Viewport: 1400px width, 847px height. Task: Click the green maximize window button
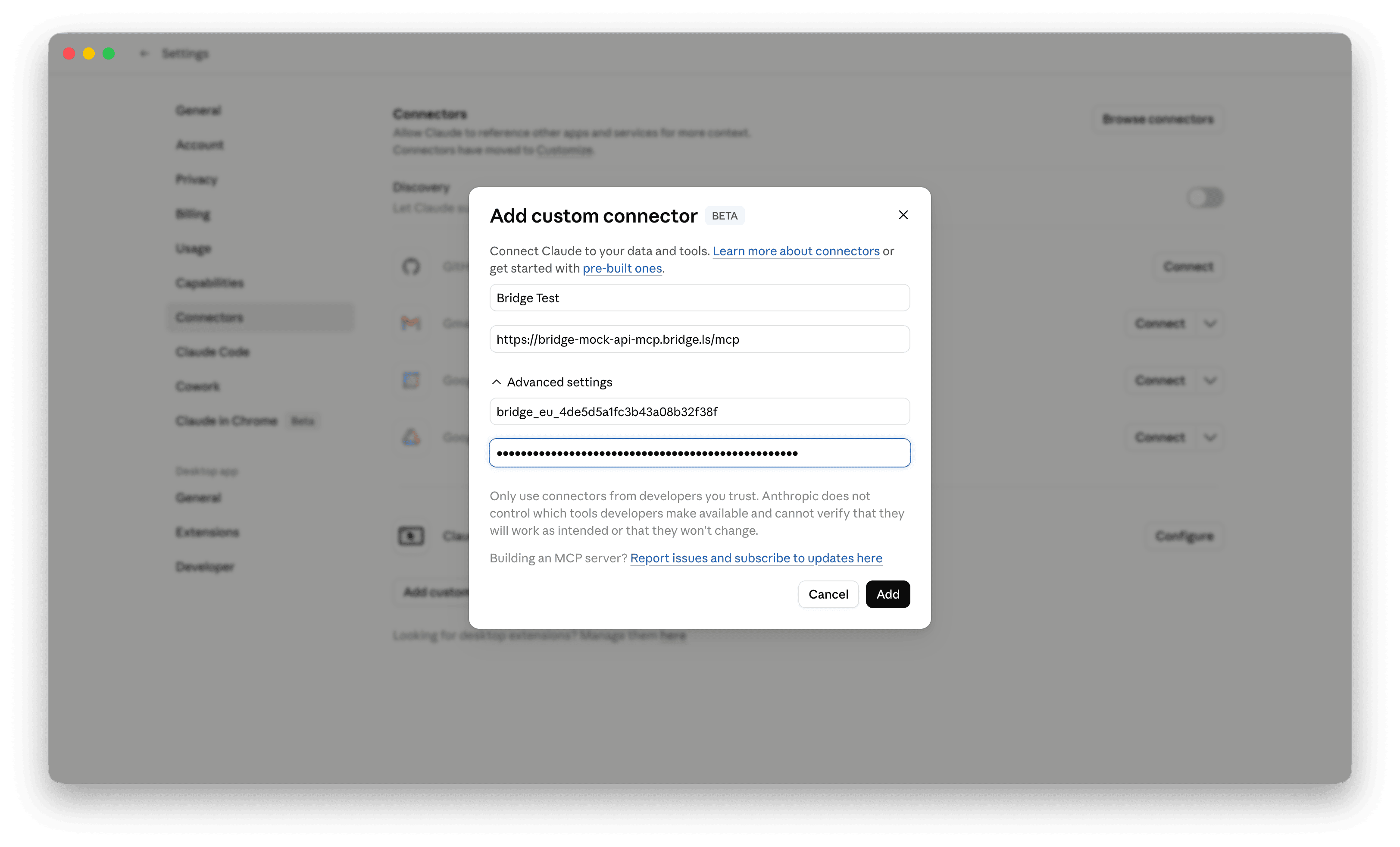click(109, 53)
